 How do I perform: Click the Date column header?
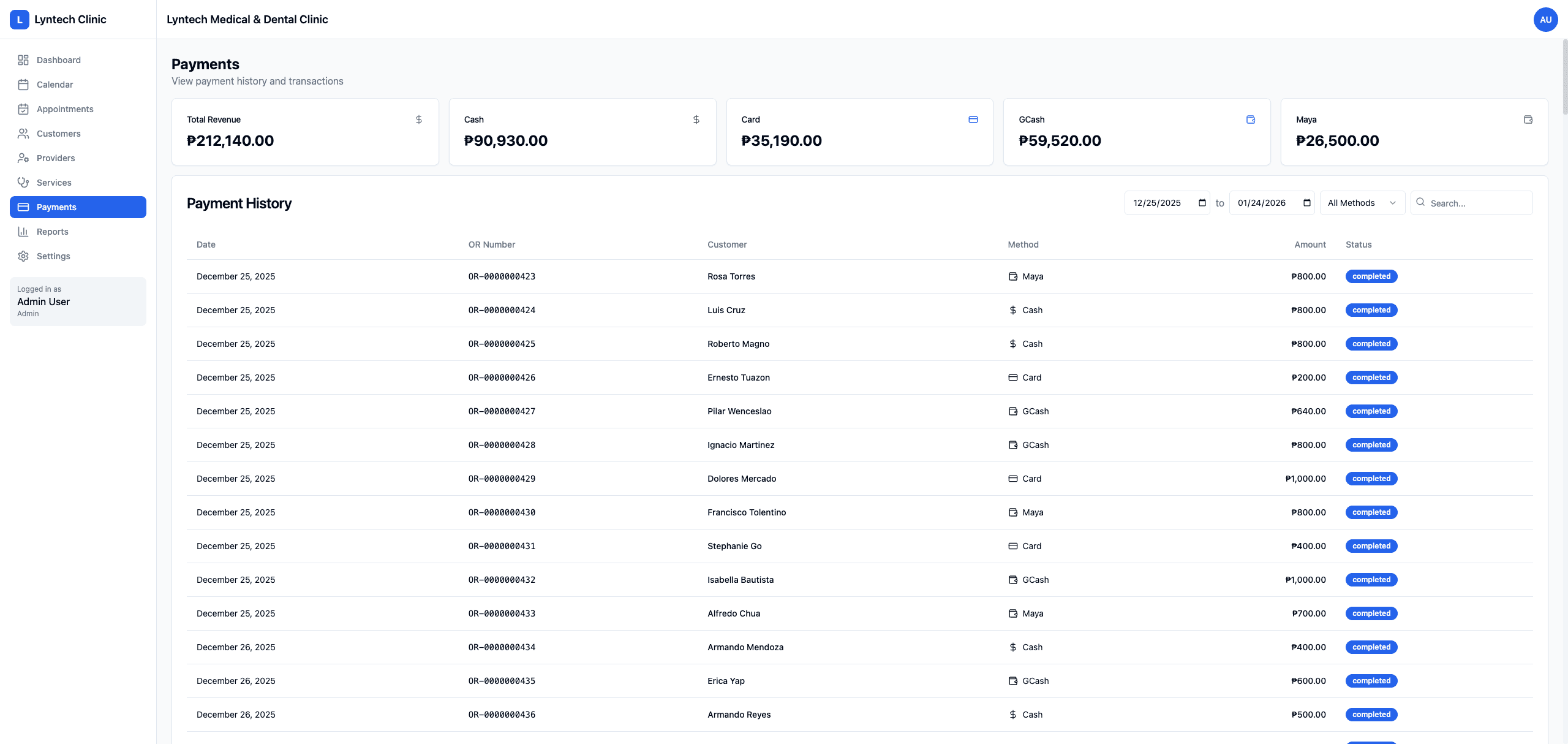click(x=206, y=245)
